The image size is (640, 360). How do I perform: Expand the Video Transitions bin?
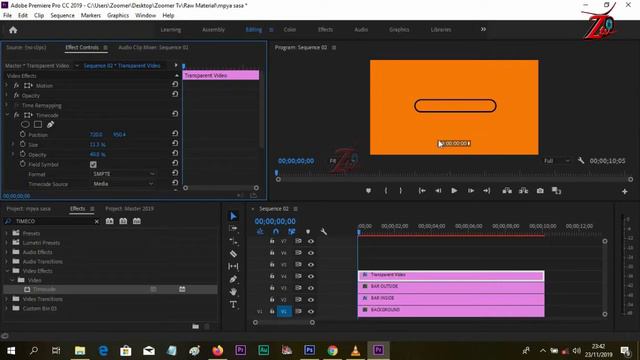[6, 299]
